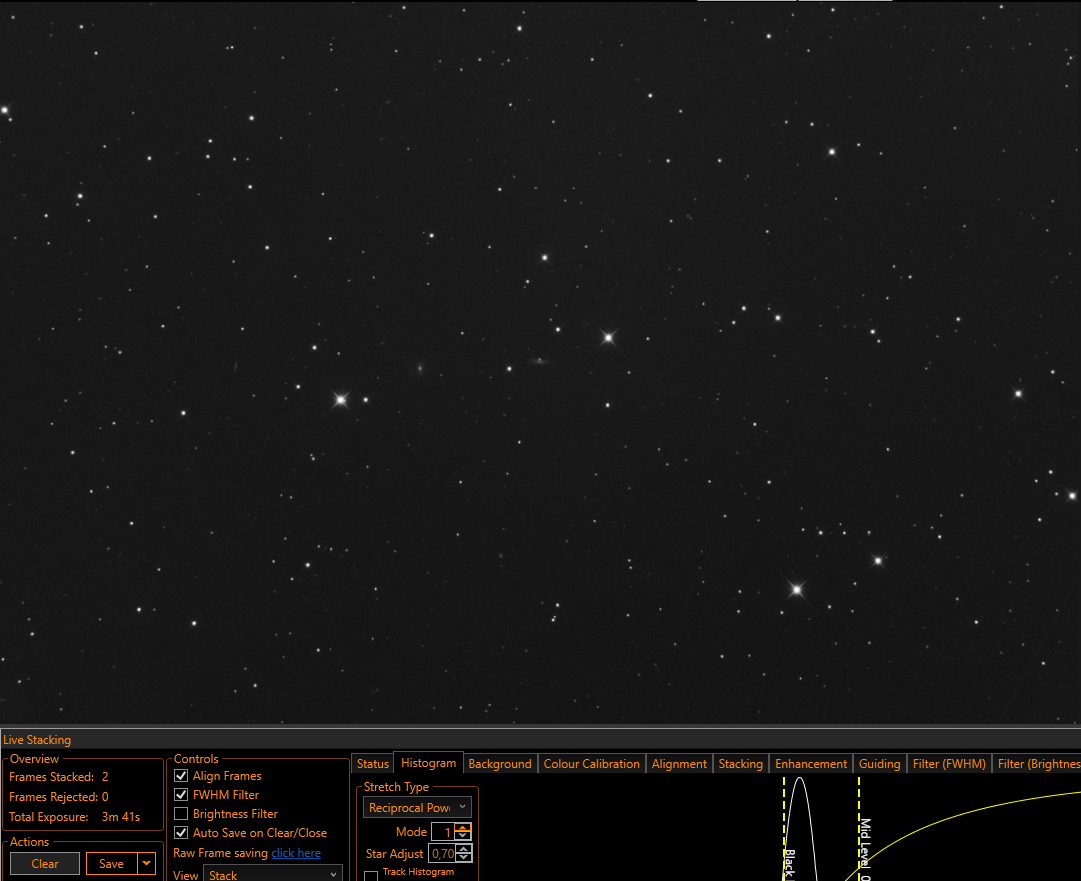Image resolution: width=1081 pixels, height=881 pixels.
Task: Click the Save button in Actions
Action: 111,864
